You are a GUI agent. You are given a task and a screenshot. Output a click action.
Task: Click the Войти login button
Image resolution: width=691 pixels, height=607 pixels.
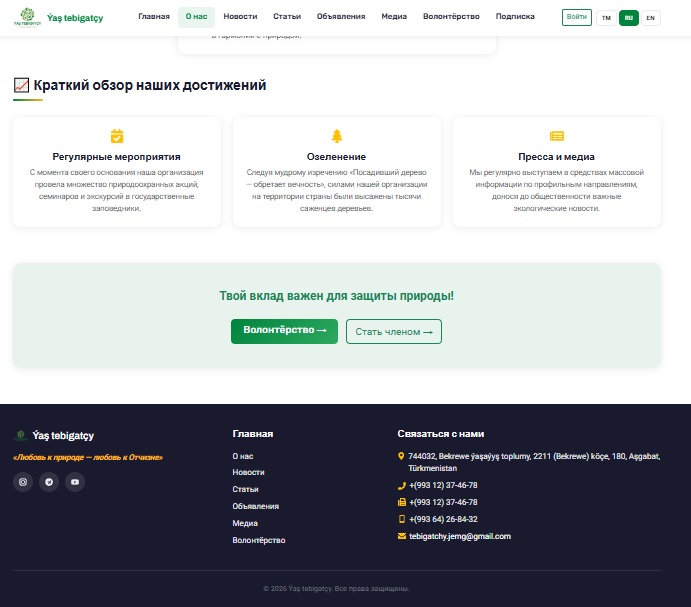576,17
